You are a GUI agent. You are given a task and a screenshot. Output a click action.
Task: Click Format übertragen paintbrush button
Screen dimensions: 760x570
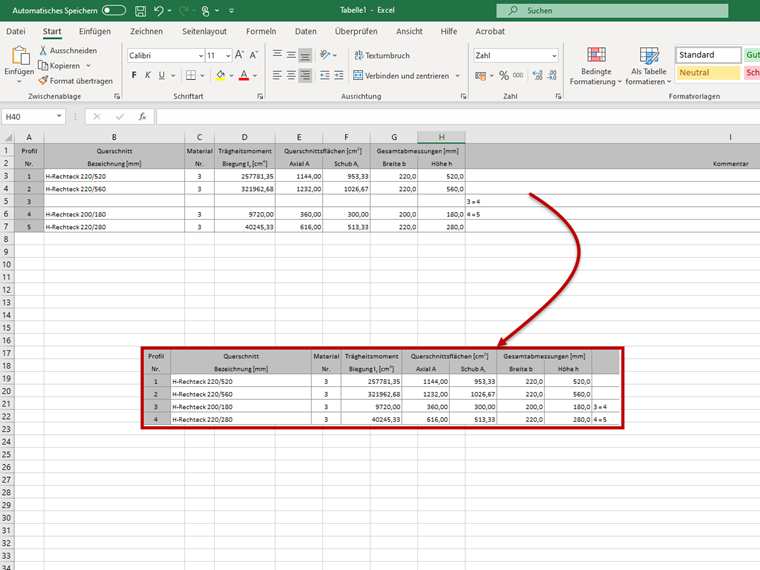pyautogui.click(x=76, y=80)
